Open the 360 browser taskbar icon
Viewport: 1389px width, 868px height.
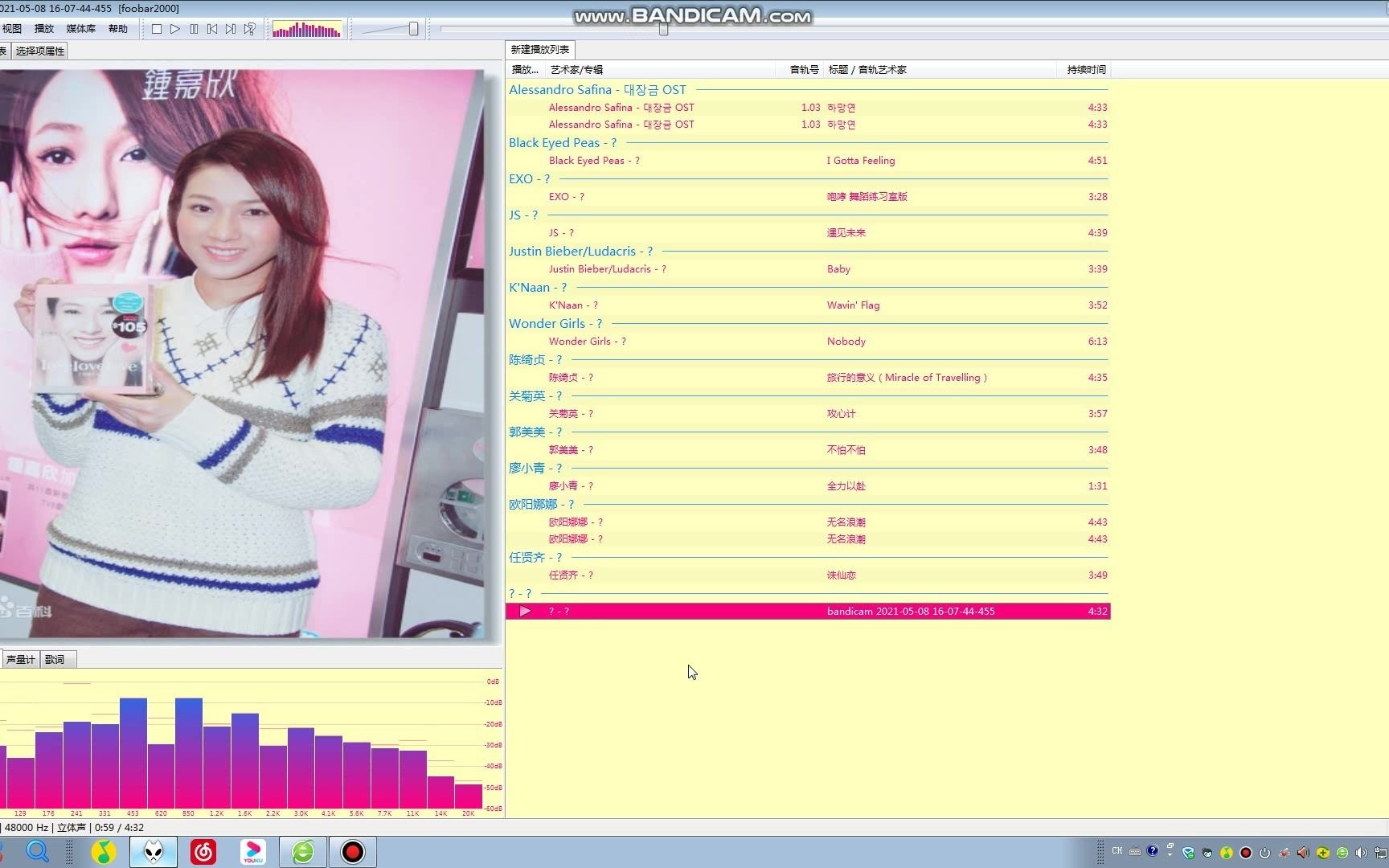[x=303, y=852]
